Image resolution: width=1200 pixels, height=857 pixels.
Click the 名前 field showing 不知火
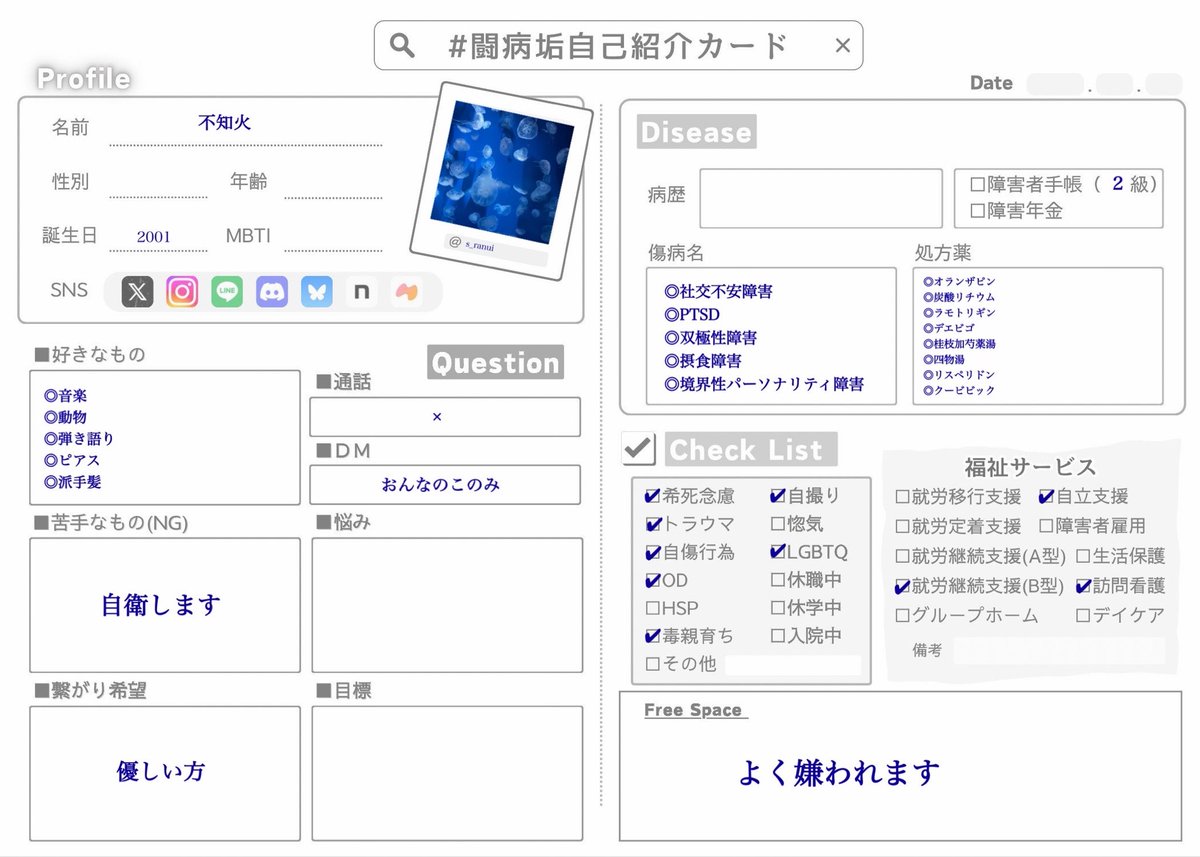pyautogui.click(x=245, y=127)
